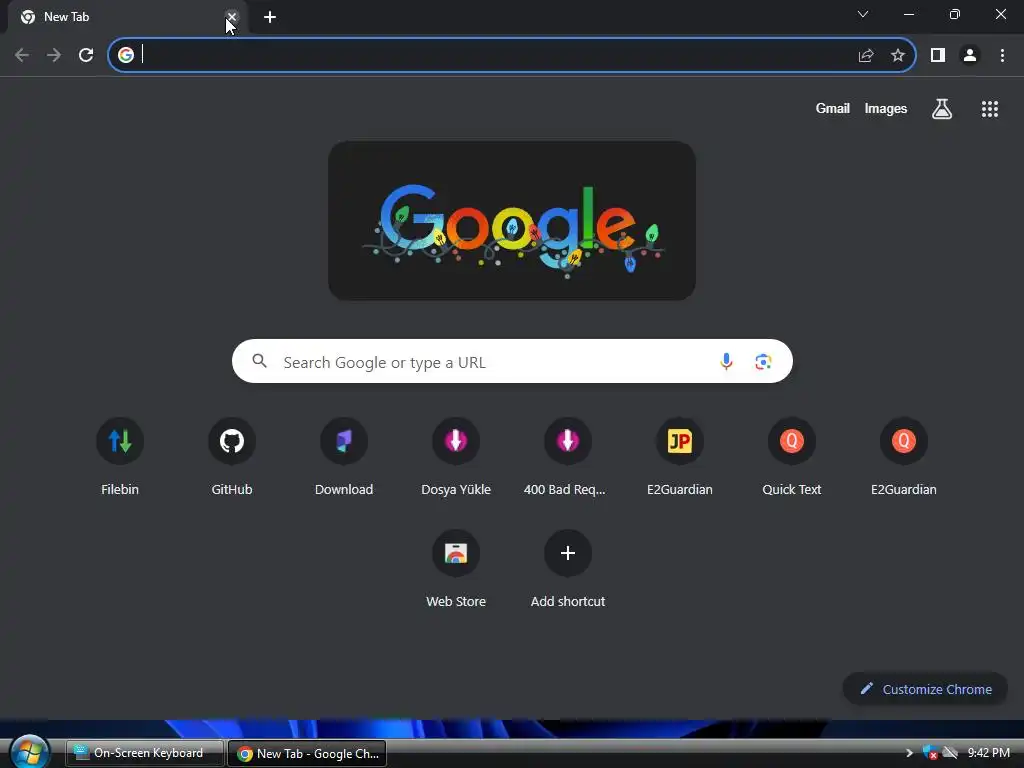
Task: Open a new tab with plus button
Action: (270, 17)
